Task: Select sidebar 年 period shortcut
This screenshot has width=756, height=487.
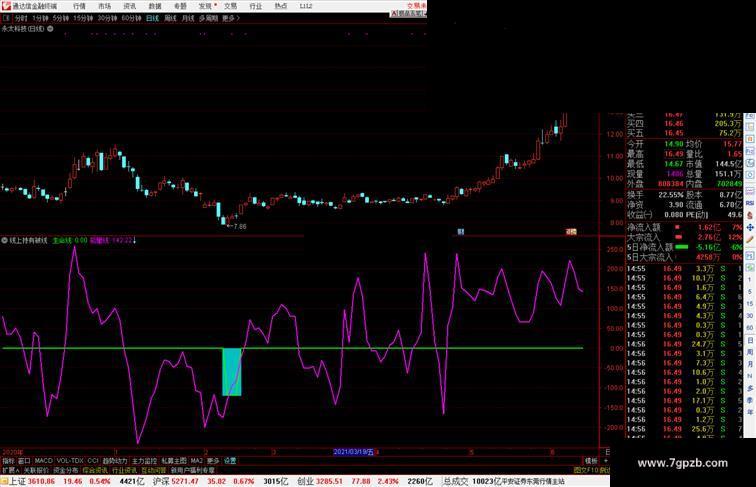Action: (750, 412)
